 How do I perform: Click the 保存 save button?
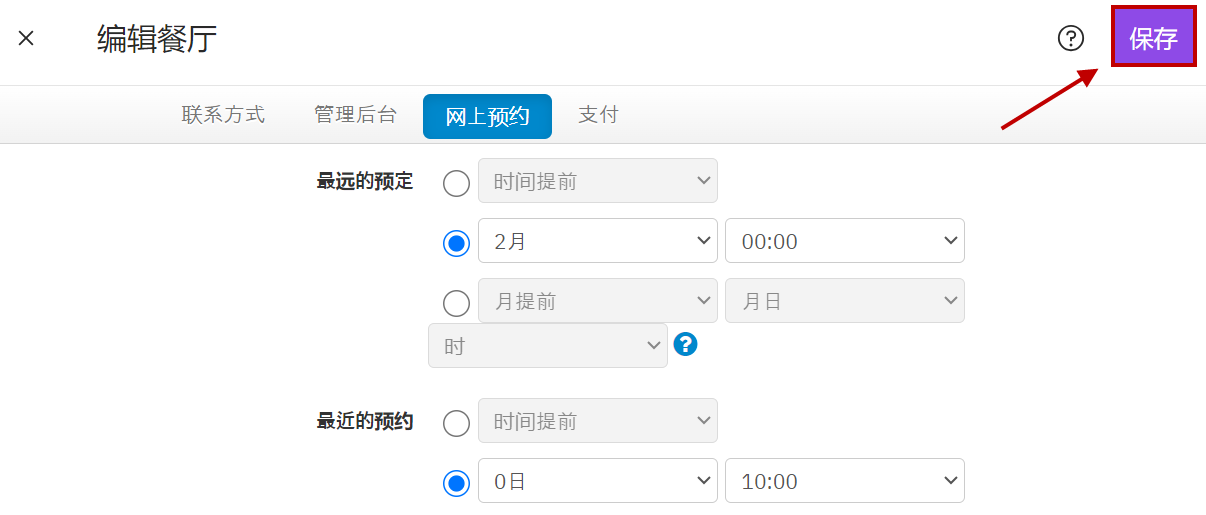pyautogui.click(x=1153, y=38)
